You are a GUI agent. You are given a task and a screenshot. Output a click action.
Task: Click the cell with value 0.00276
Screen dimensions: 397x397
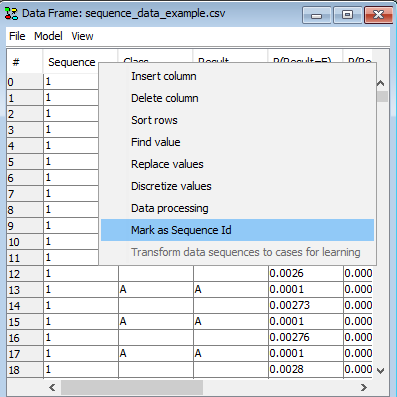[306, 337]
